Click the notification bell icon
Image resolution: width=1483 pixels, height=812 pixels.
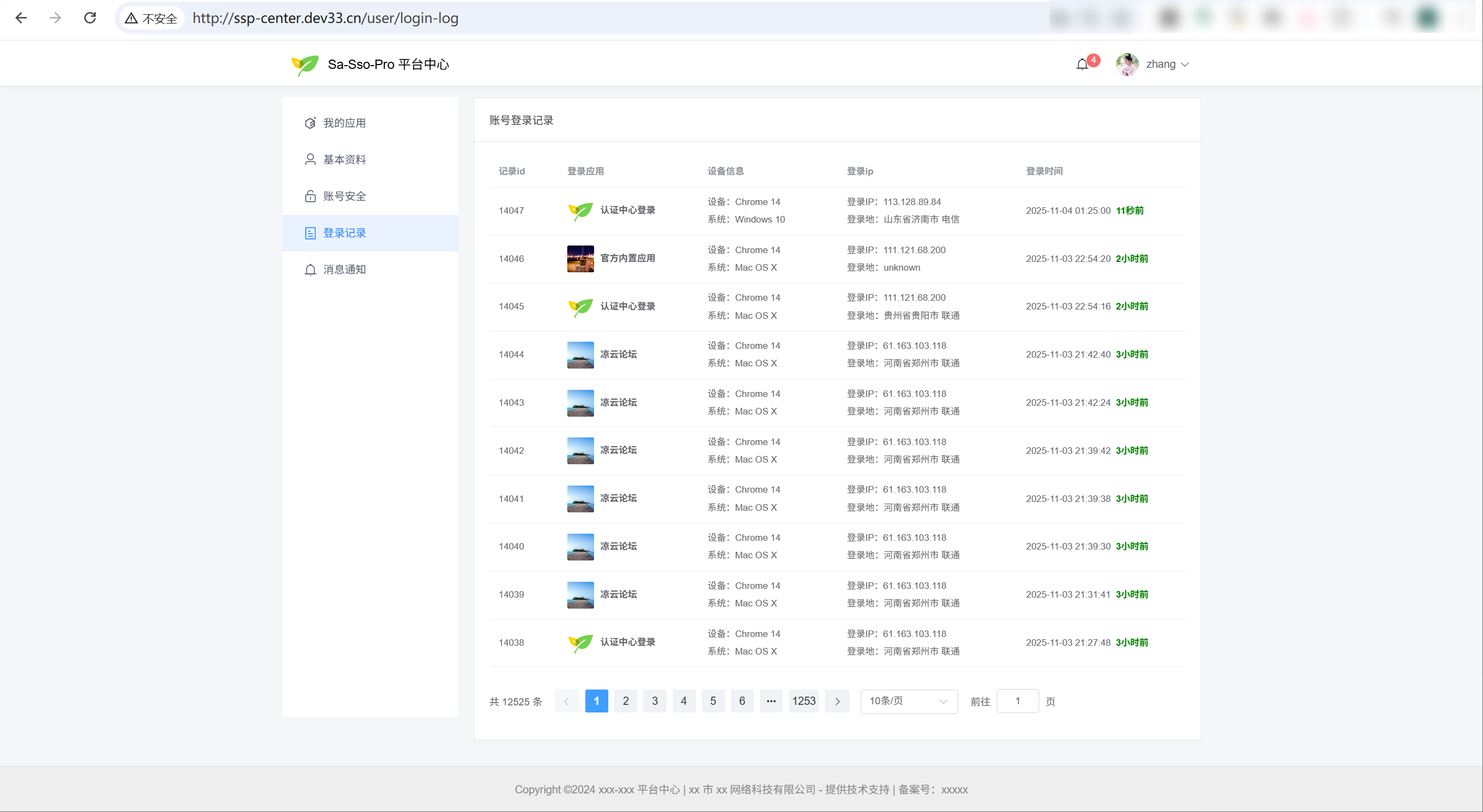pyautogui.click(x=1083, y=65)
